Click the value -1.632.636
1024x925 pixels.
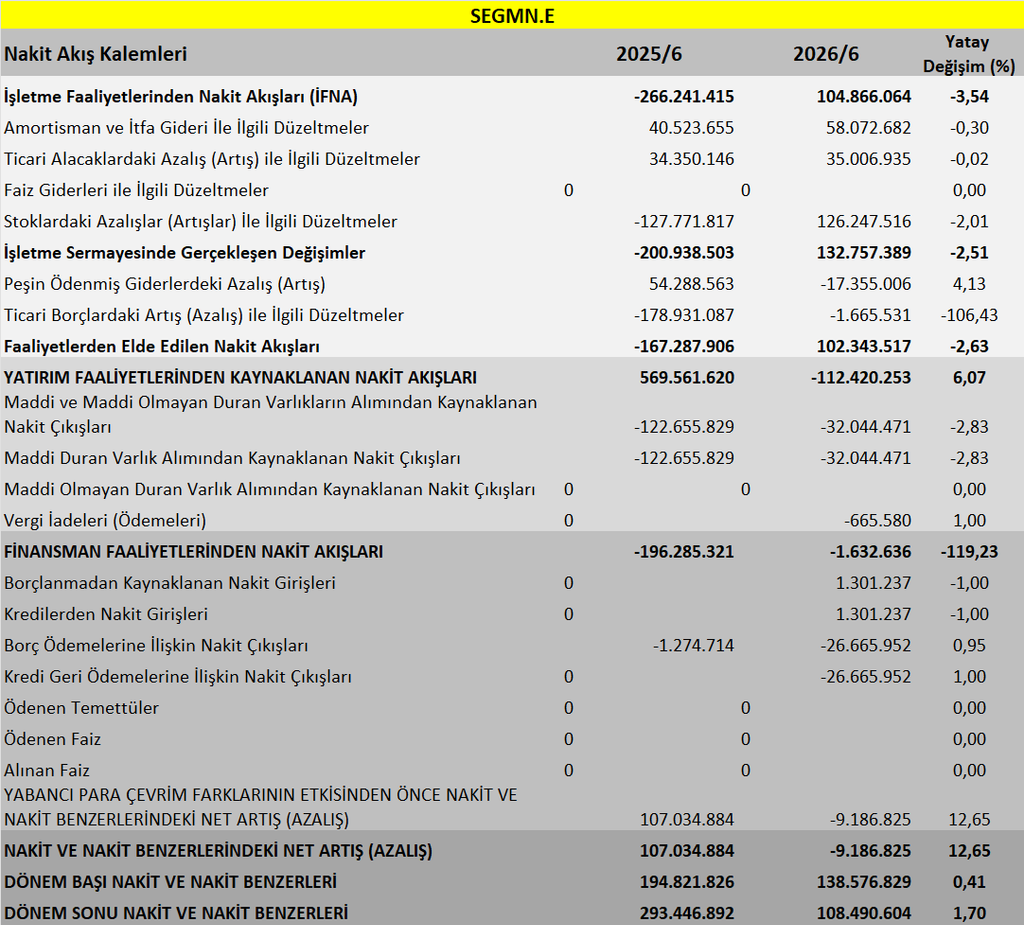pyautogui.click(x=870, y=552)
